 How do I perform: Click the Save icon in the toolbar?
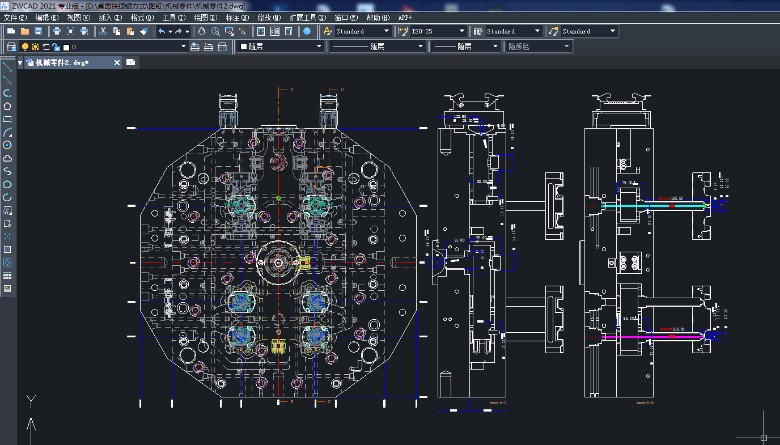(x=37, y=31)
